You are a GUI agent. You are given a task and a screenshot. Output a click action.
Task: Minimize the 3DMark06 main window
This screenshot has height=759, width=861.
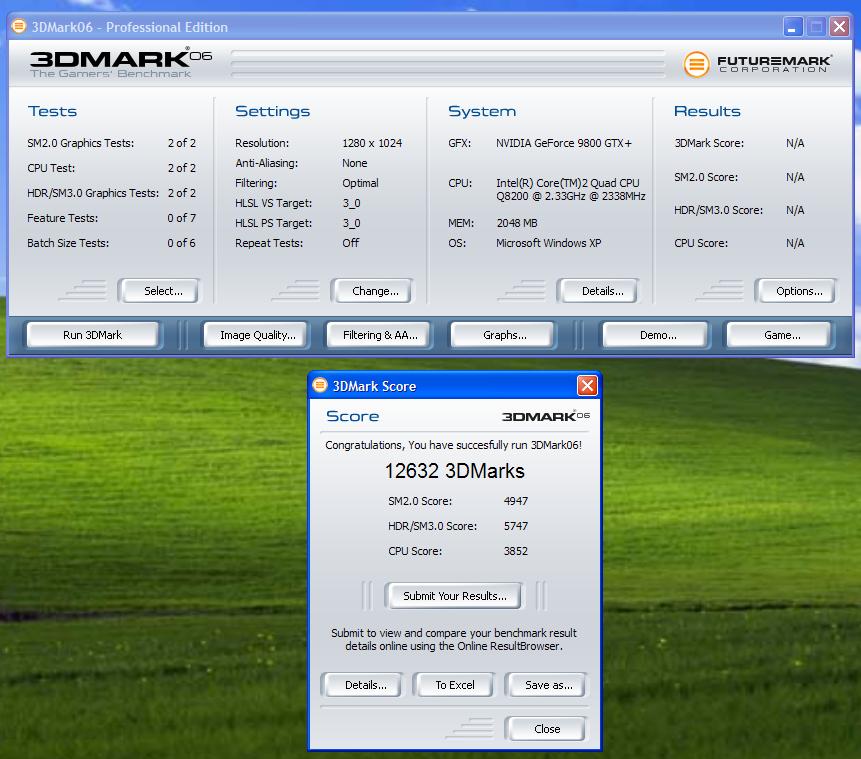click(792, 26)
